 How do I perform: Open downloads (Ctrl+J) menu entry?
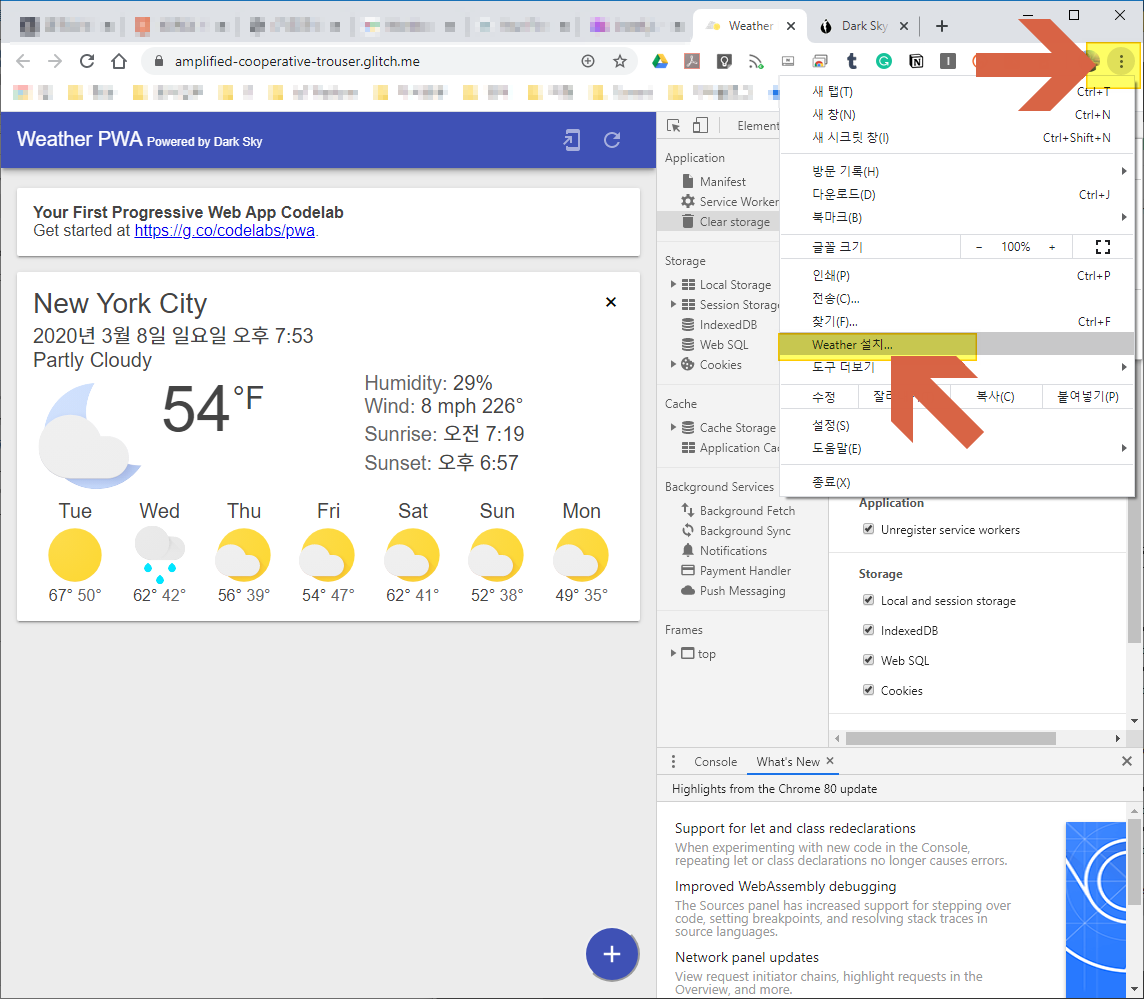(956, 194)
